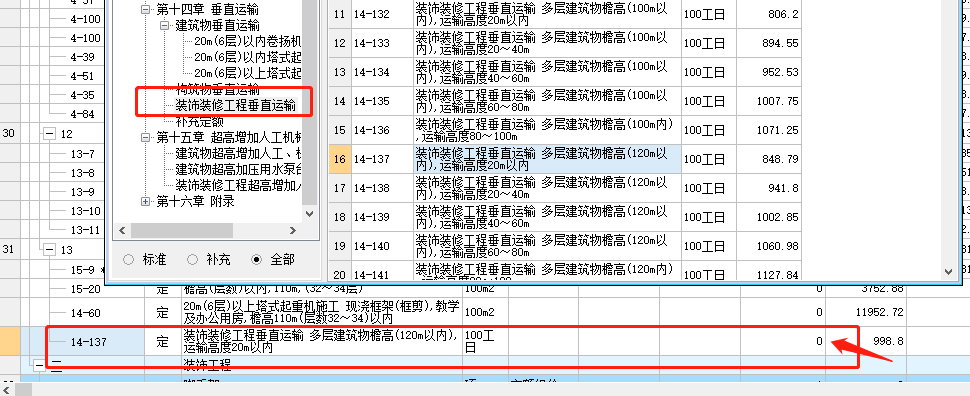Click the tree panel's horizontal scrollbar thumb
Image resolution: width=970 pixels, height=396 pixels.
(x=182, y=230)
